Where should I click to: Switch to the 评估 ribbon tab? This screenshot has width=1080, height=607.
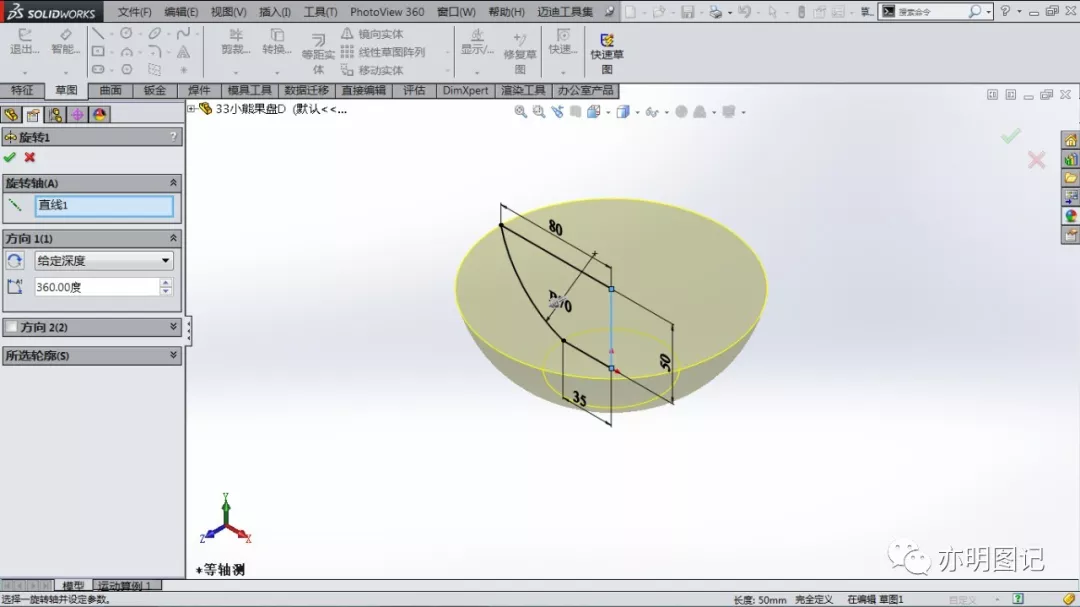coord(414,90)
